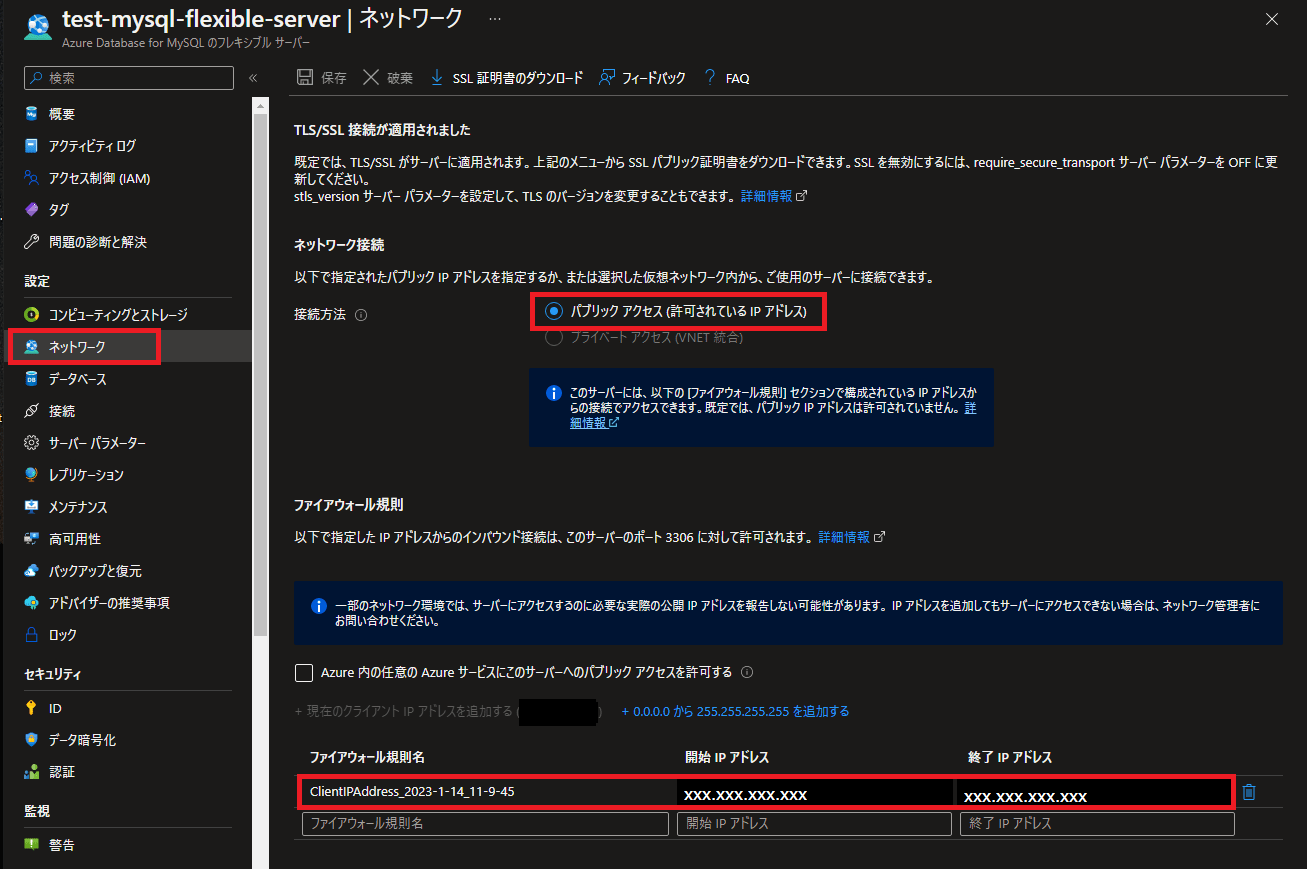Click サーバー パラメーター gear icon
This screenshot has height=869, width=1307.
click(x=31, y=443)
